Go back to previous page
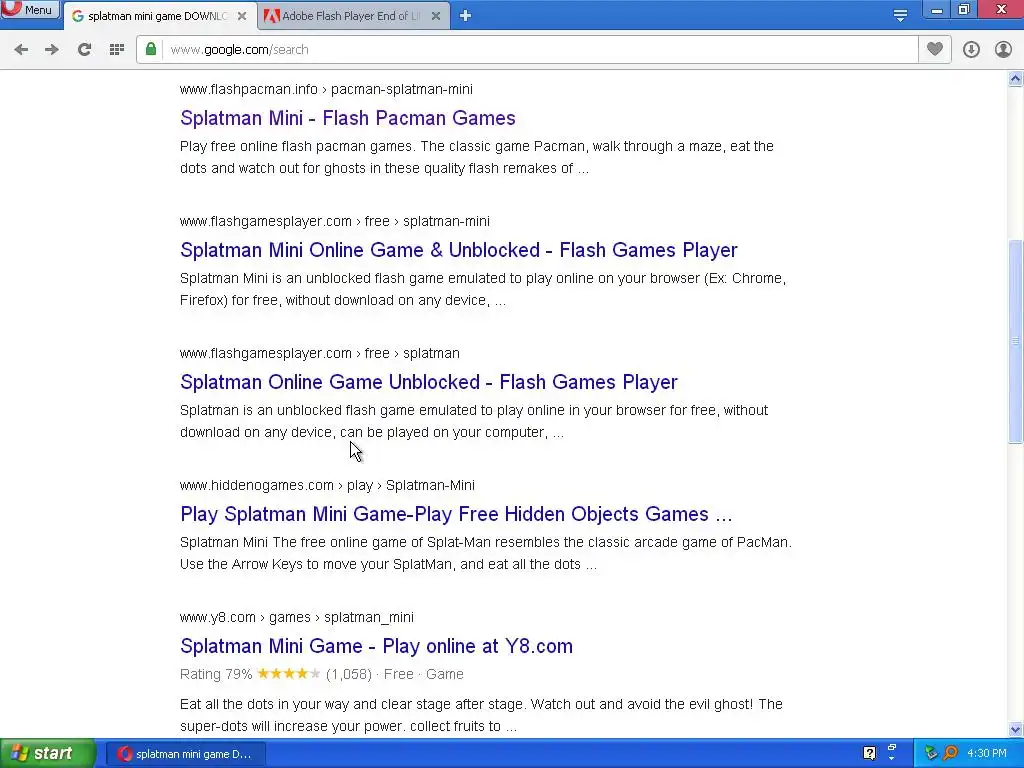The image size is (1024, 768). pyautogui.click(x=21, y=50)
